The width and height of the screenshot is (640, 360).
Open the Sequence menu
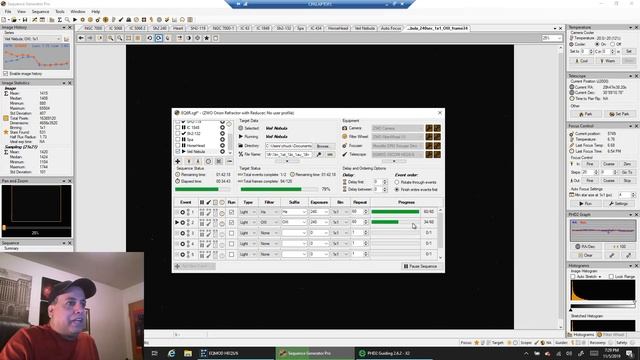(40, 11)
